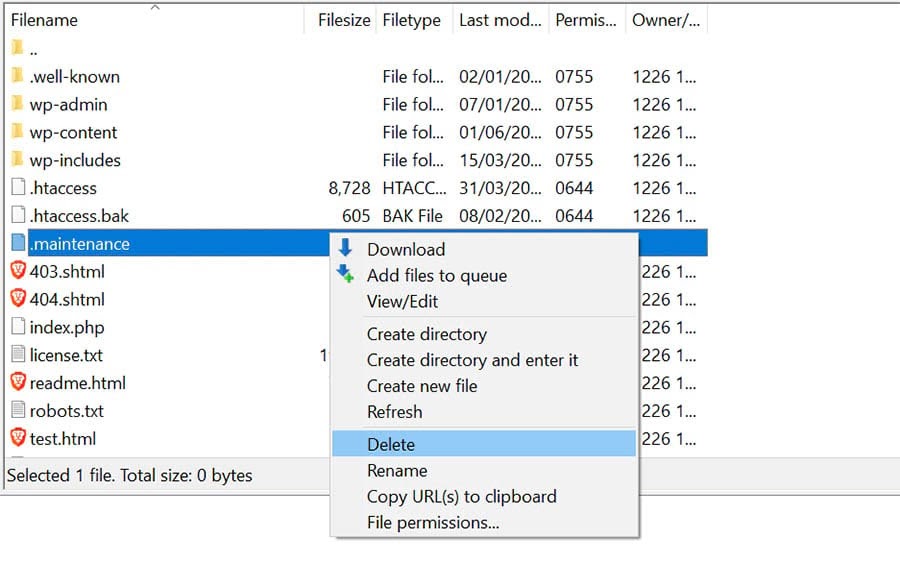Select the .htaccess.bak file row
Image resolution: width=900 pixels, height=563 pixels.
click(79, 216)
